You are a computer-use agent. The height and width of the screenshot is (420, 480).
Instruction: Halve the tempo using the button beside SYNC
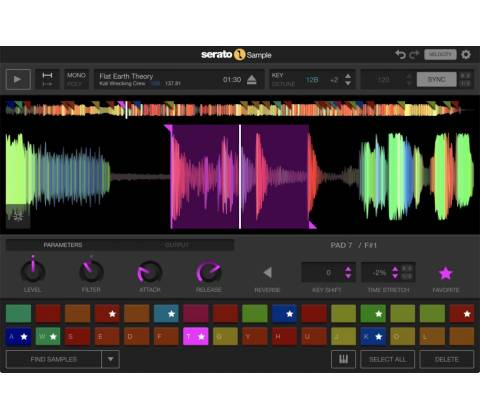[465, 83]
